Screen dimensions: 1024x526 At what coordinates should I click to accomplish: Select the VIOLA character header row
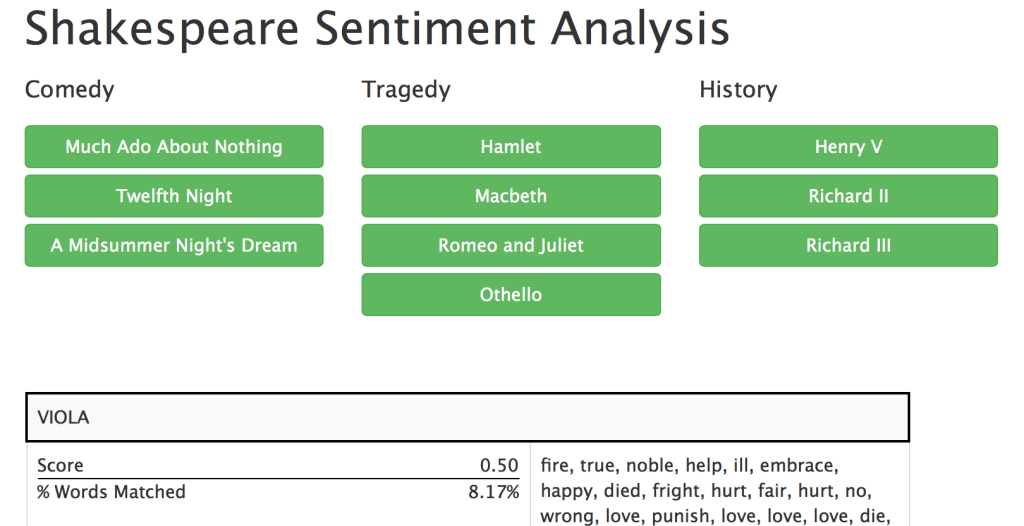(x=468, y=417)
